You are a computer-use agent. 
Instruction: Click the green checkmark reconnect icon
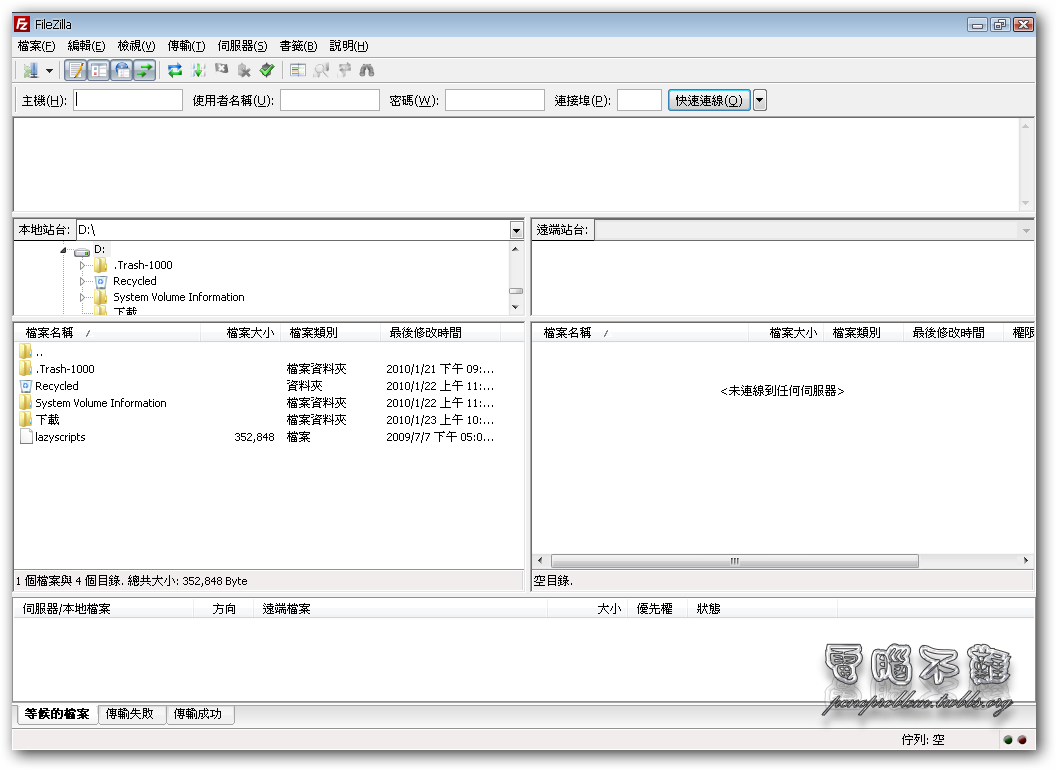pos(267,70)
